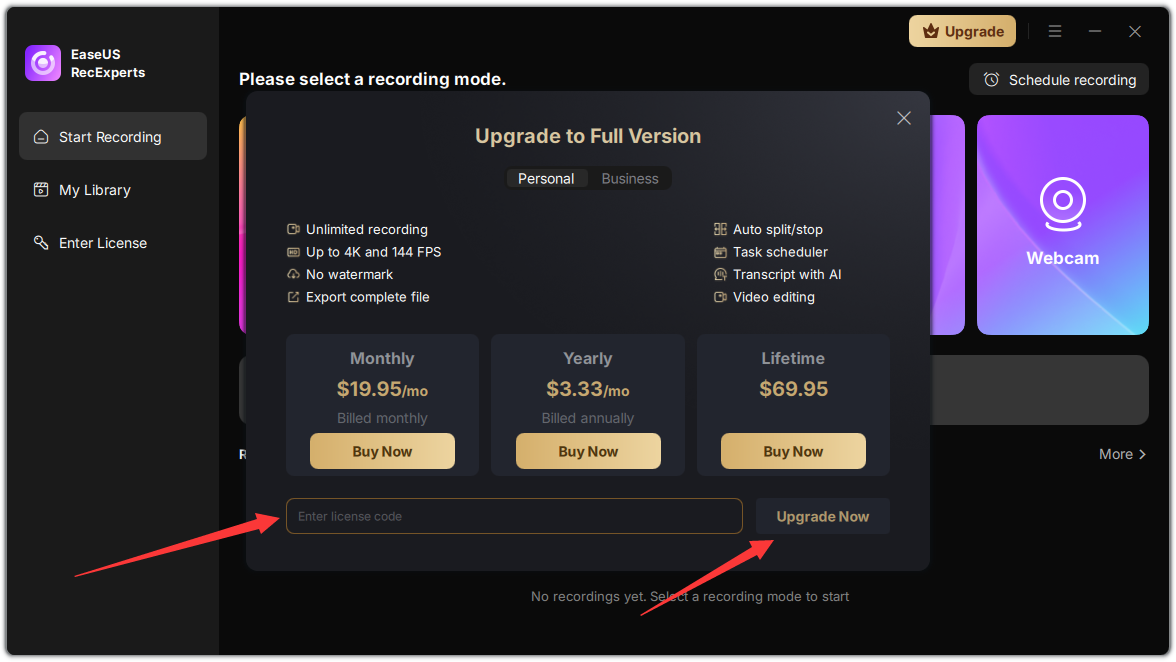This screenshot has width=1176, height=662.
Task: Click the EaseUS RecExperts logo icon
Action: click(43, 63)
